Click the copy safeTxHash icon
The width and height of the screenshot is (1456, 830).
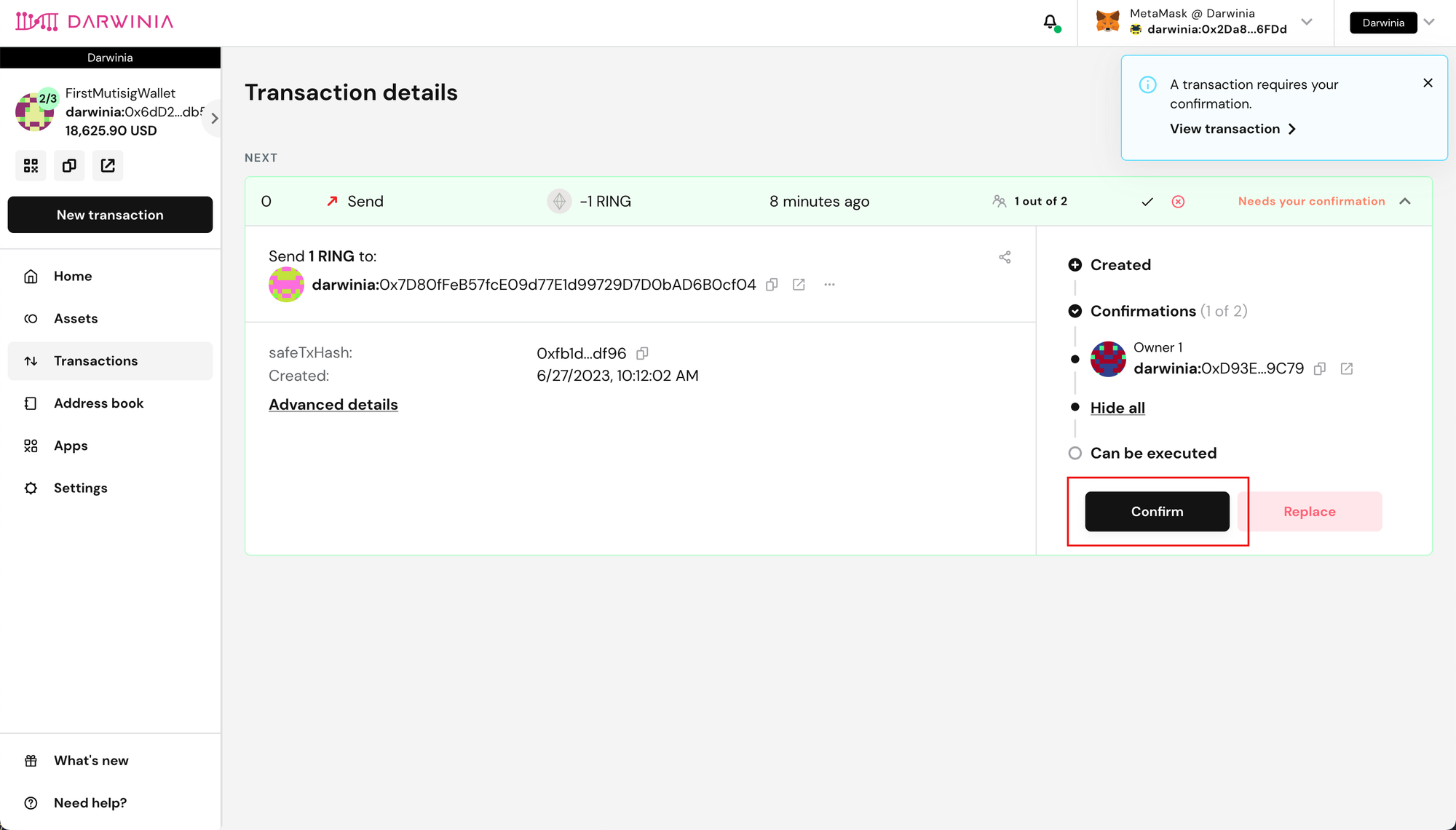pos(643,353)
